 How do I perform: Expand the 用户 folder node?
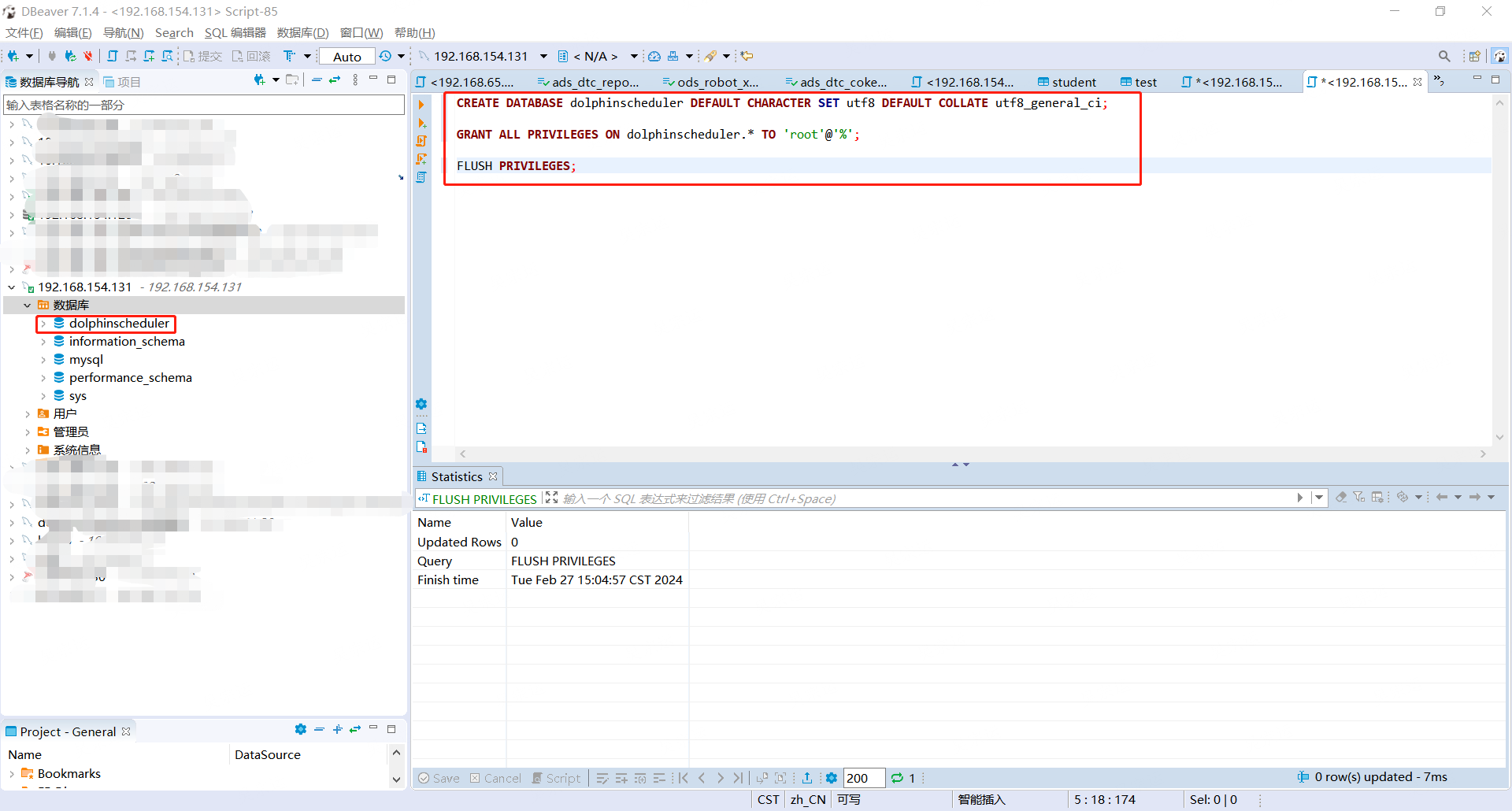(x=28, y=414)
